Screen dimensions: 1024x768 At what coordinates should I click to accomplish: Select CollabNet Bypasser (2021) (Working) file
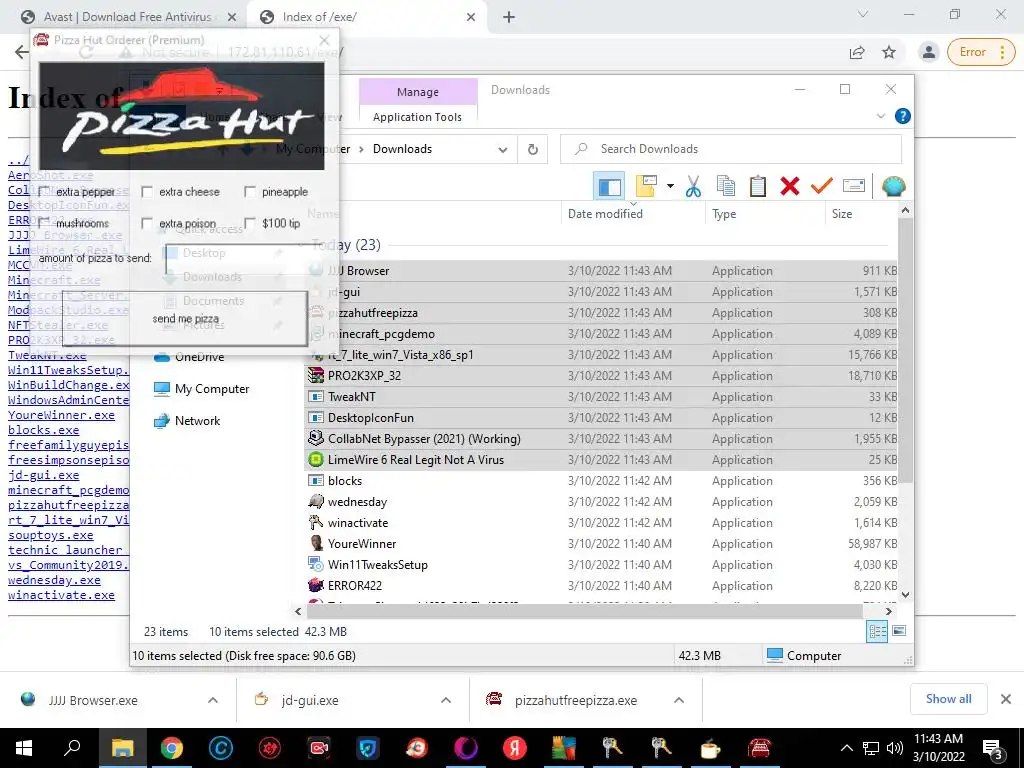pyautogui.click(x=601, y=438)
